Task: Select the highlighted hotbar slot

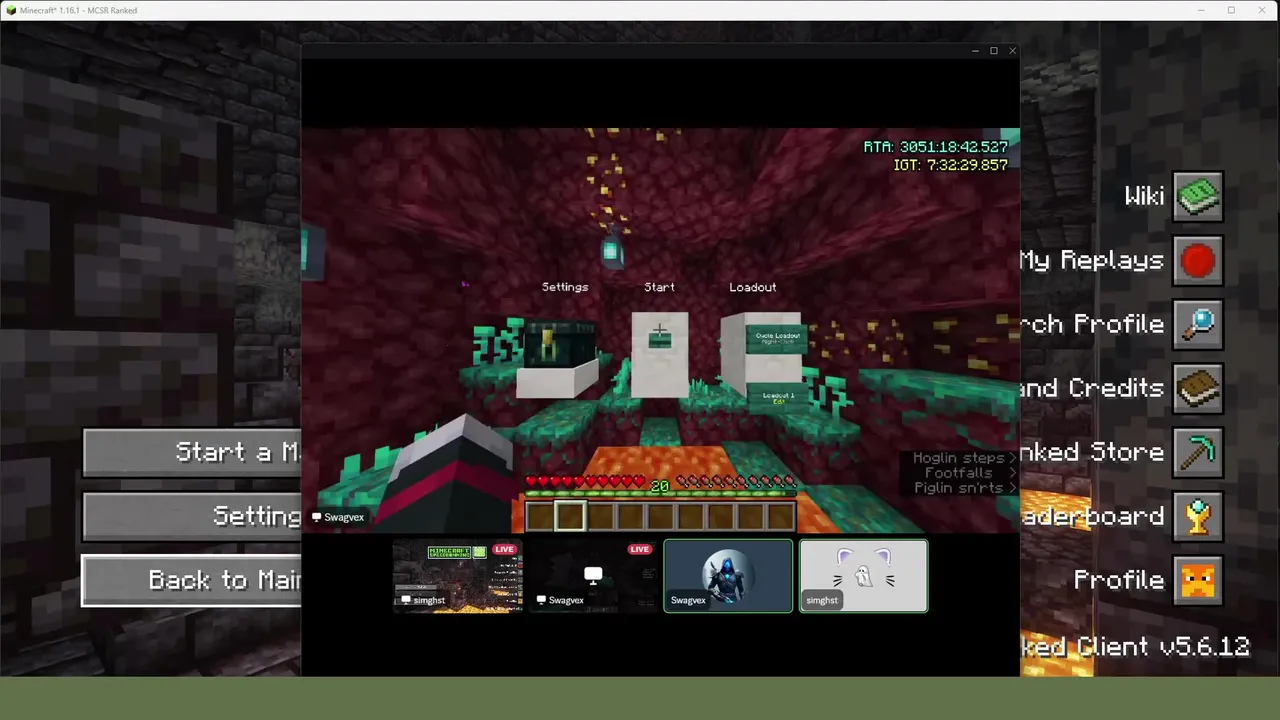Action: tap(570, 516)
